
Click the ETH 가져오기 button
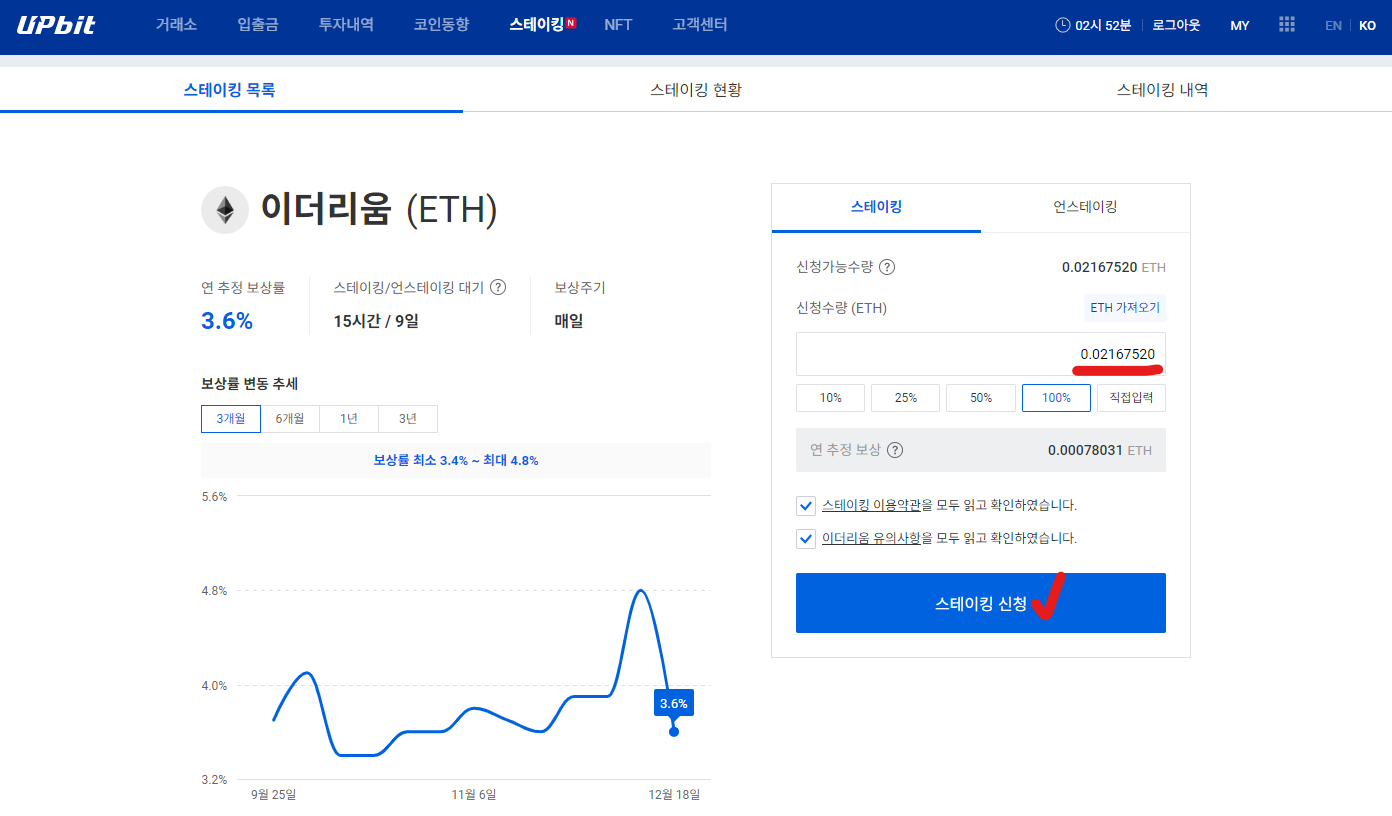(x=1125, y=308)
